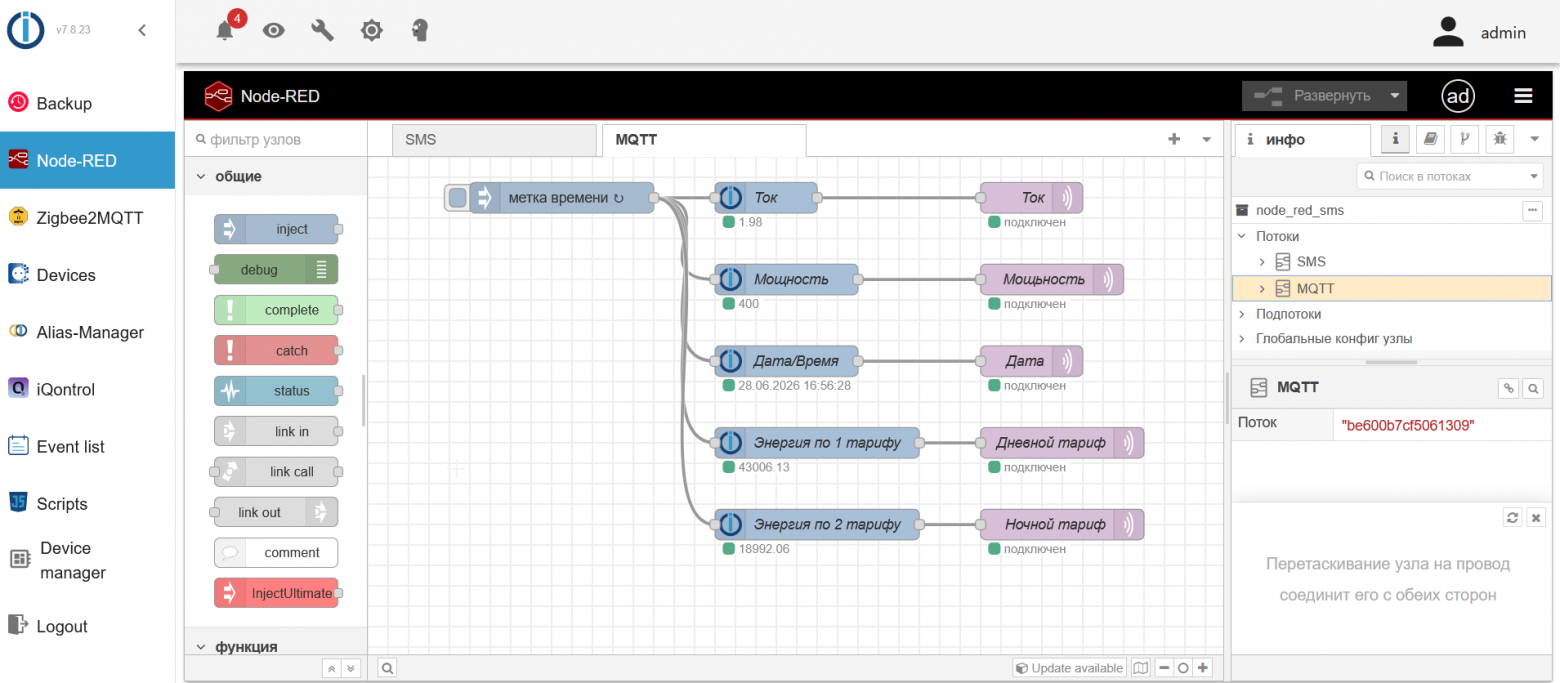
Task: Expand the SMS flow in the info tree
Action: pyautogui.click(x=1262, y=262)
